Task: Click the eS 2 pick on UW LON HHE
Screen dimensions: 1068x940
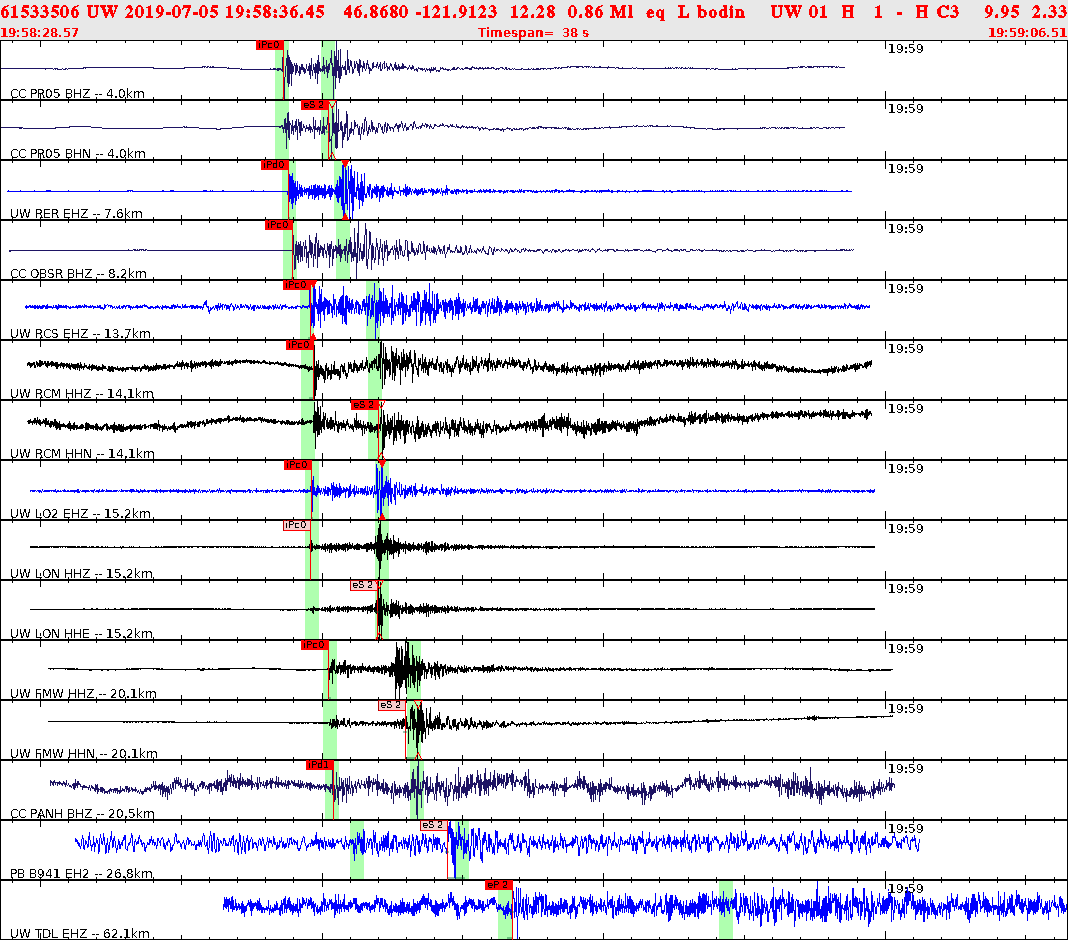Action: 364,583
